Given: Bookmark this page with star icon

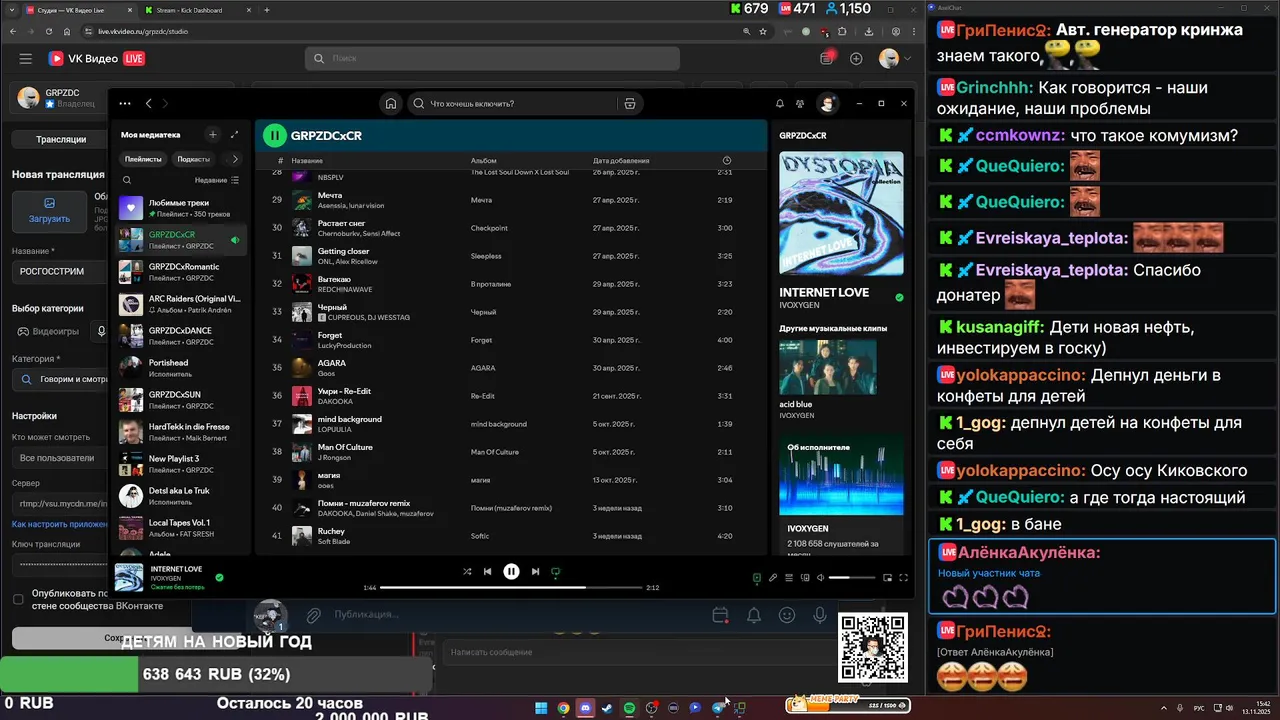Looking at the screenshot, I should [764, 31].
